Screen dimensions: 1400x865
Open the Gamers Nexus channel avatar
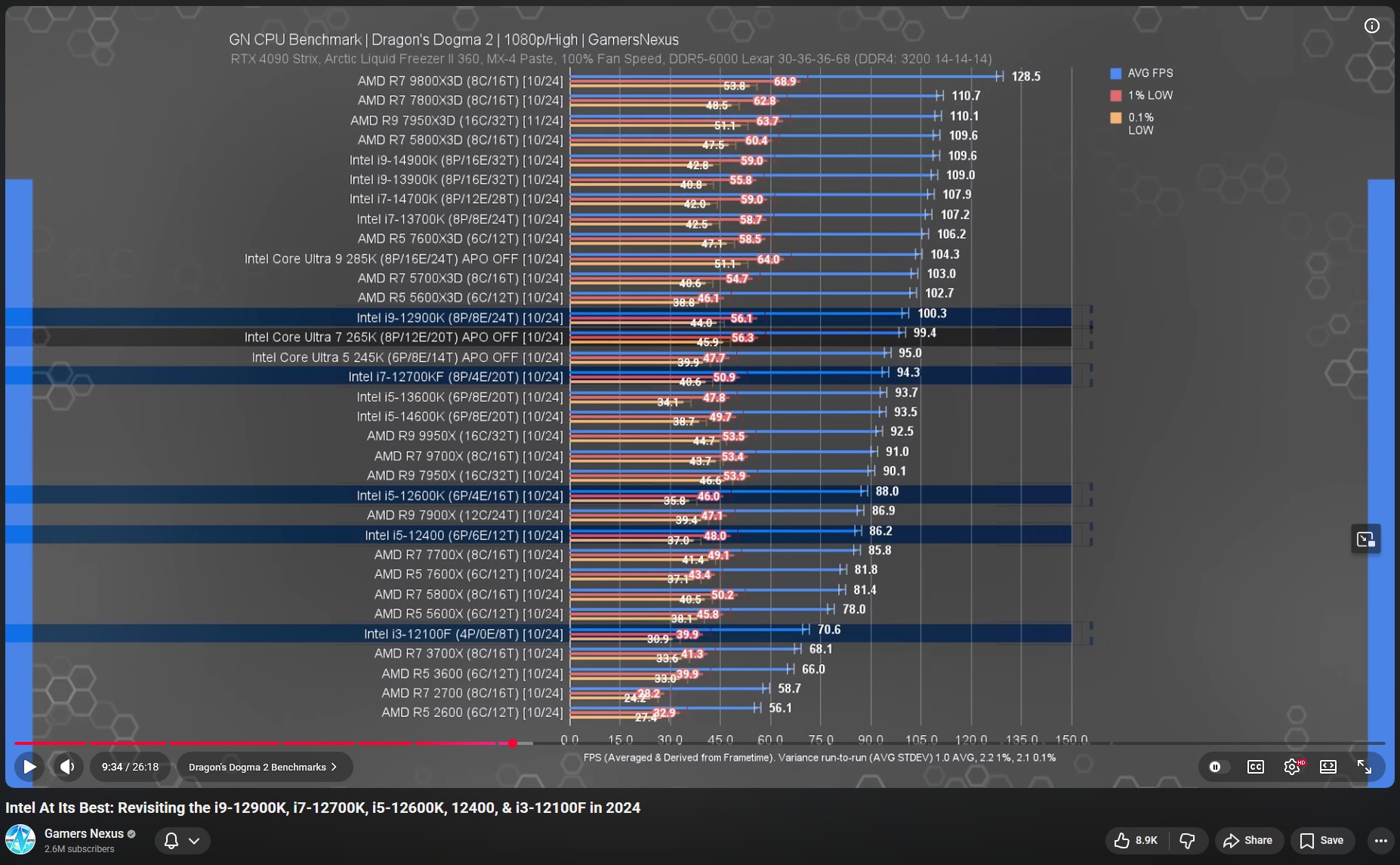point(20,840)
